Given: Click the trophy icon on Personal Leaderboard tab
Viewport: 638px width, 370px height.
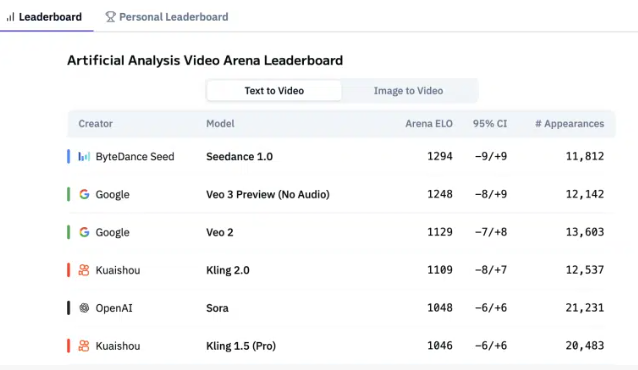Looking at the screenshot, I should coord(110,17).
